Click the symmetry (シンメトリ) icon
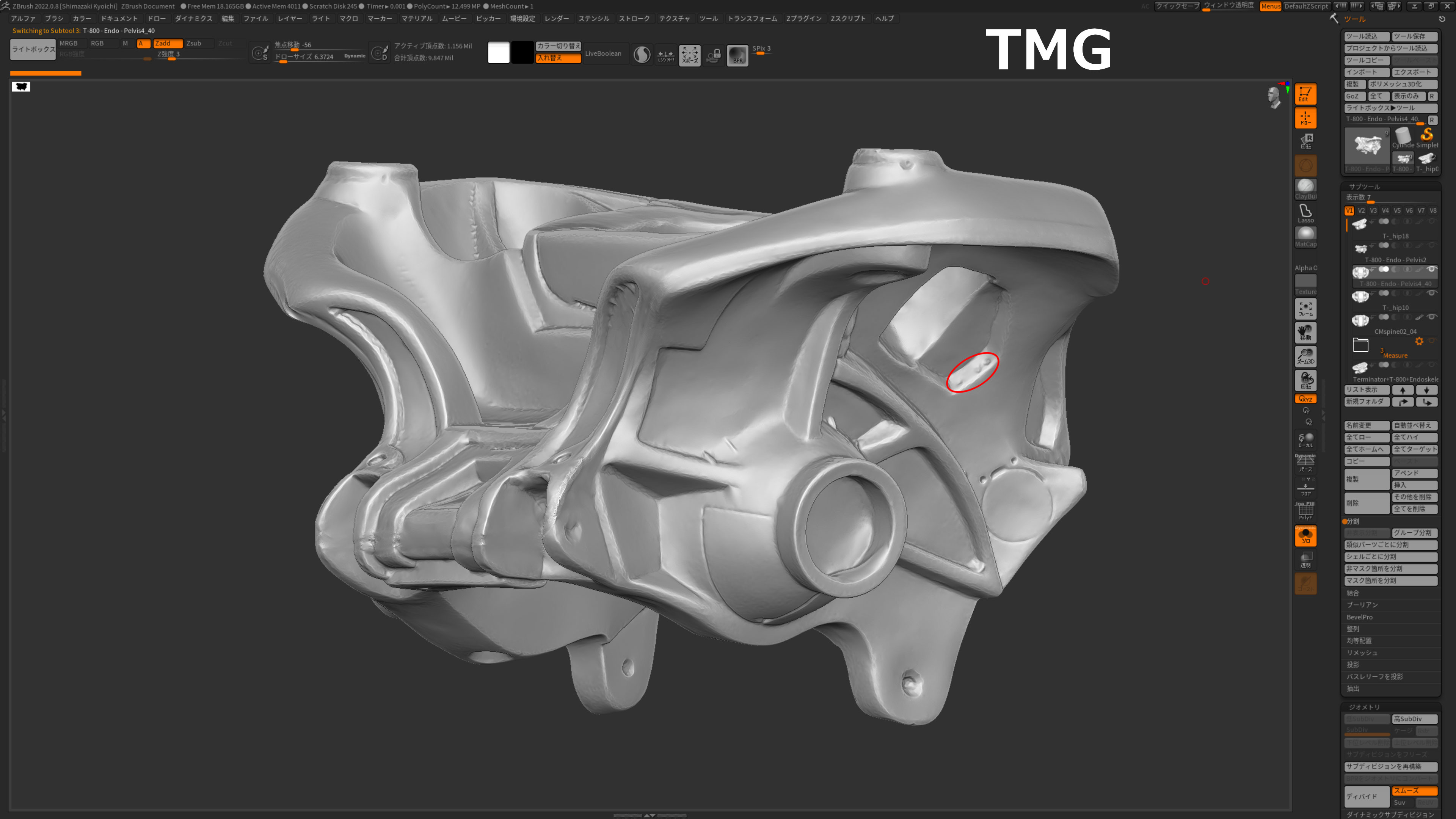1456x819 pixels. (x=666, y=55)
